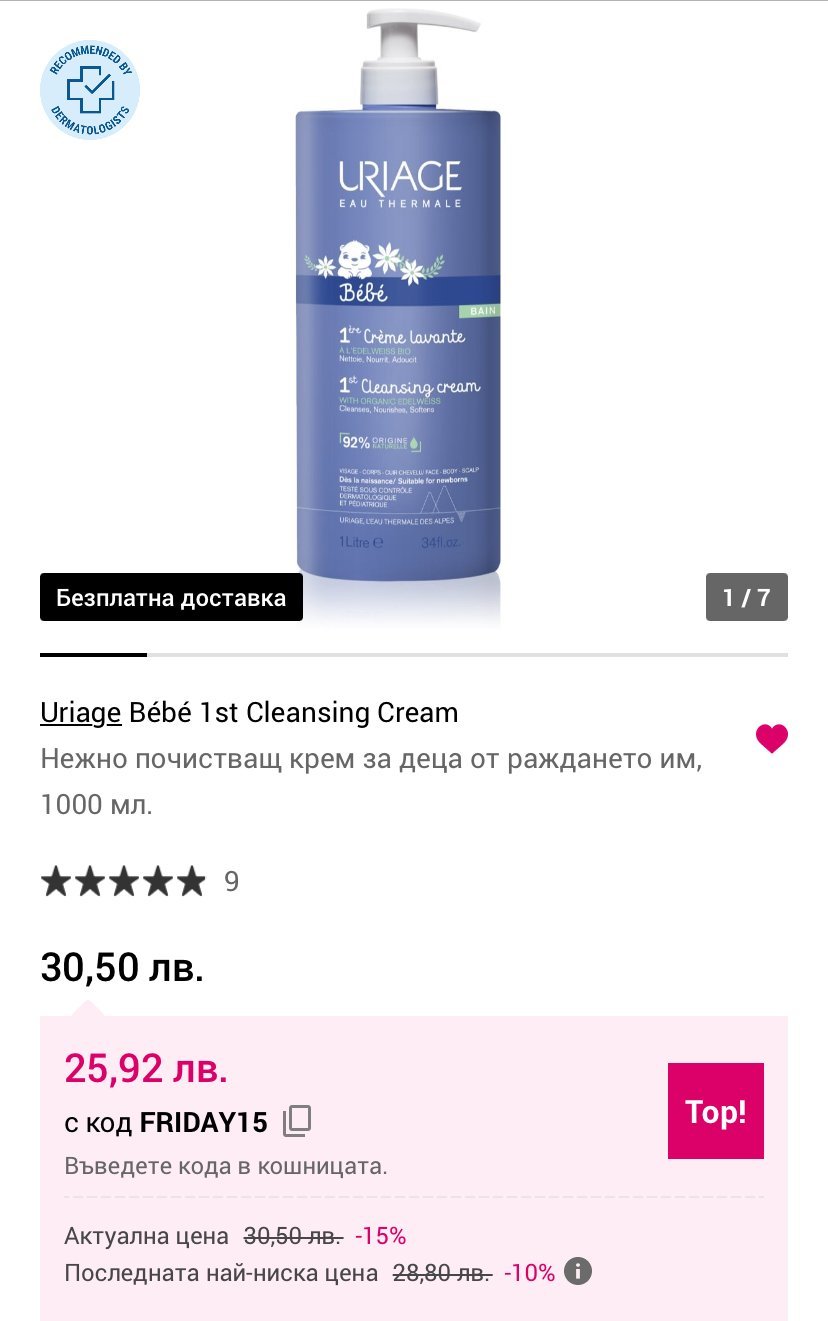This screenshot has height=1321, width=828.
Task: Tap the Безплатна доставка label
Action: click(171, 598)
